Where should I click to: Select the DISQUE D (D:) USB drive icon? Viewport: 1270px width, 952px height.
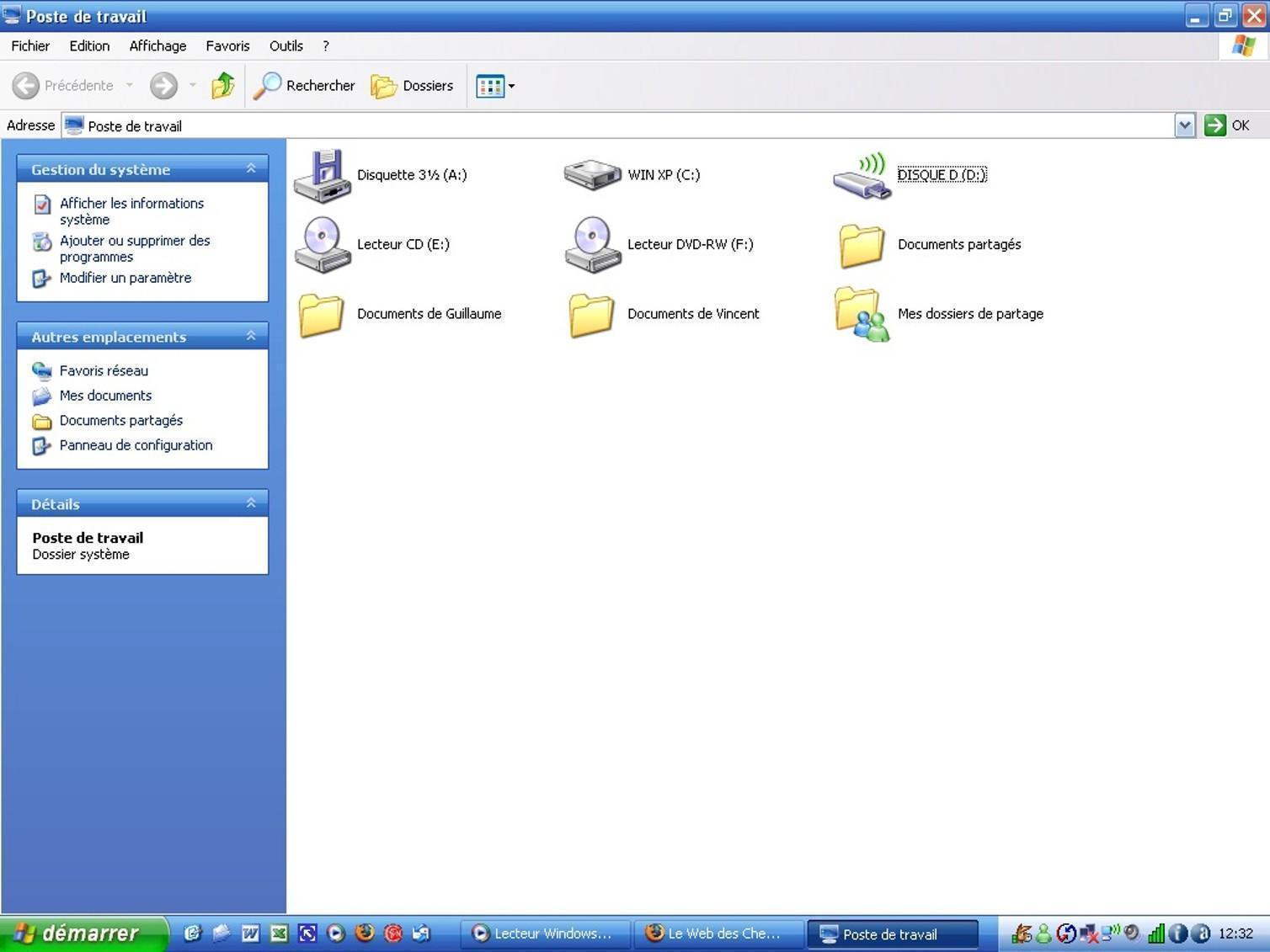[862, 176]
